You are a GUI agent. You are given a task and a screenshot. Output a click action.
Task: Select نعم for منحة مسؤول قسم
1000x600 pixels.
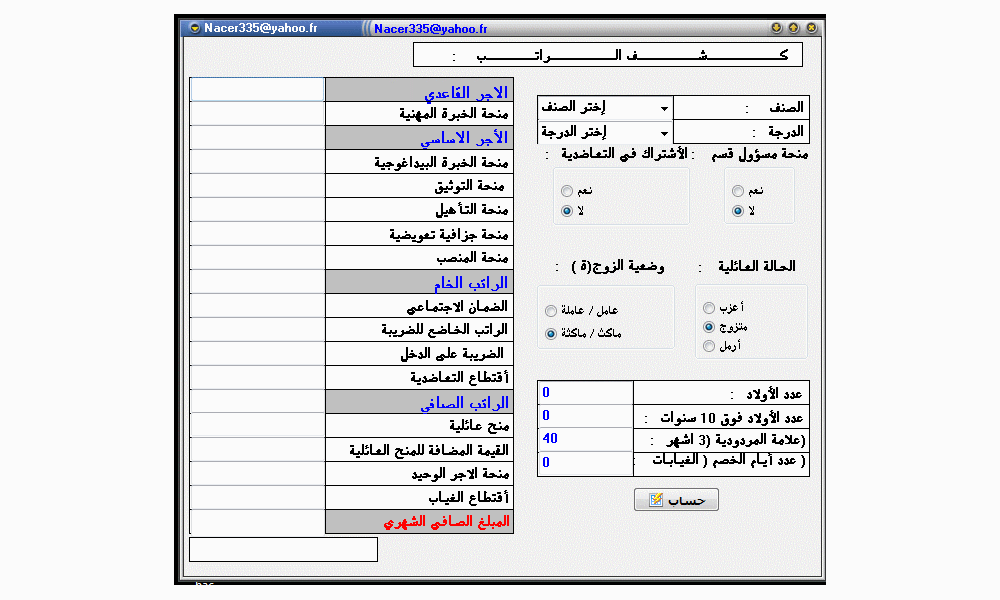(x=738, y=191)
